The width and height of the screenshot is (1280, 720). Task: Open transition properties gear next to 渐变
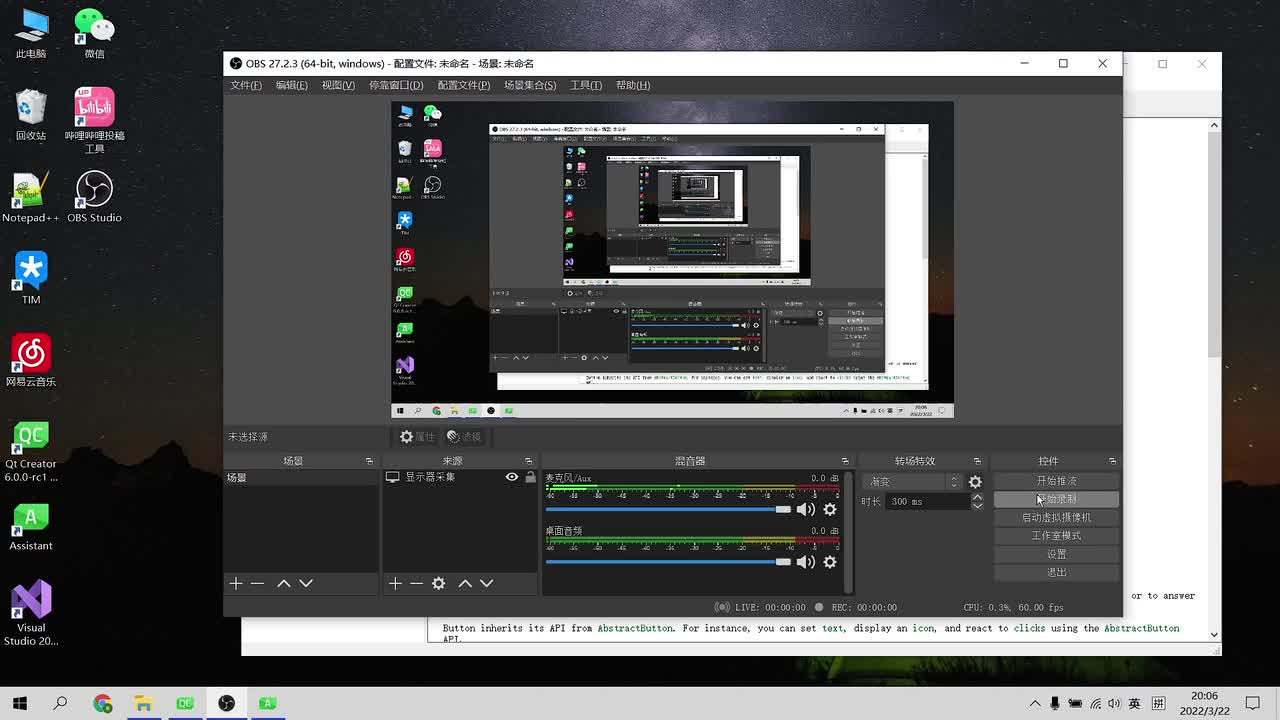[x=975, y=482]
